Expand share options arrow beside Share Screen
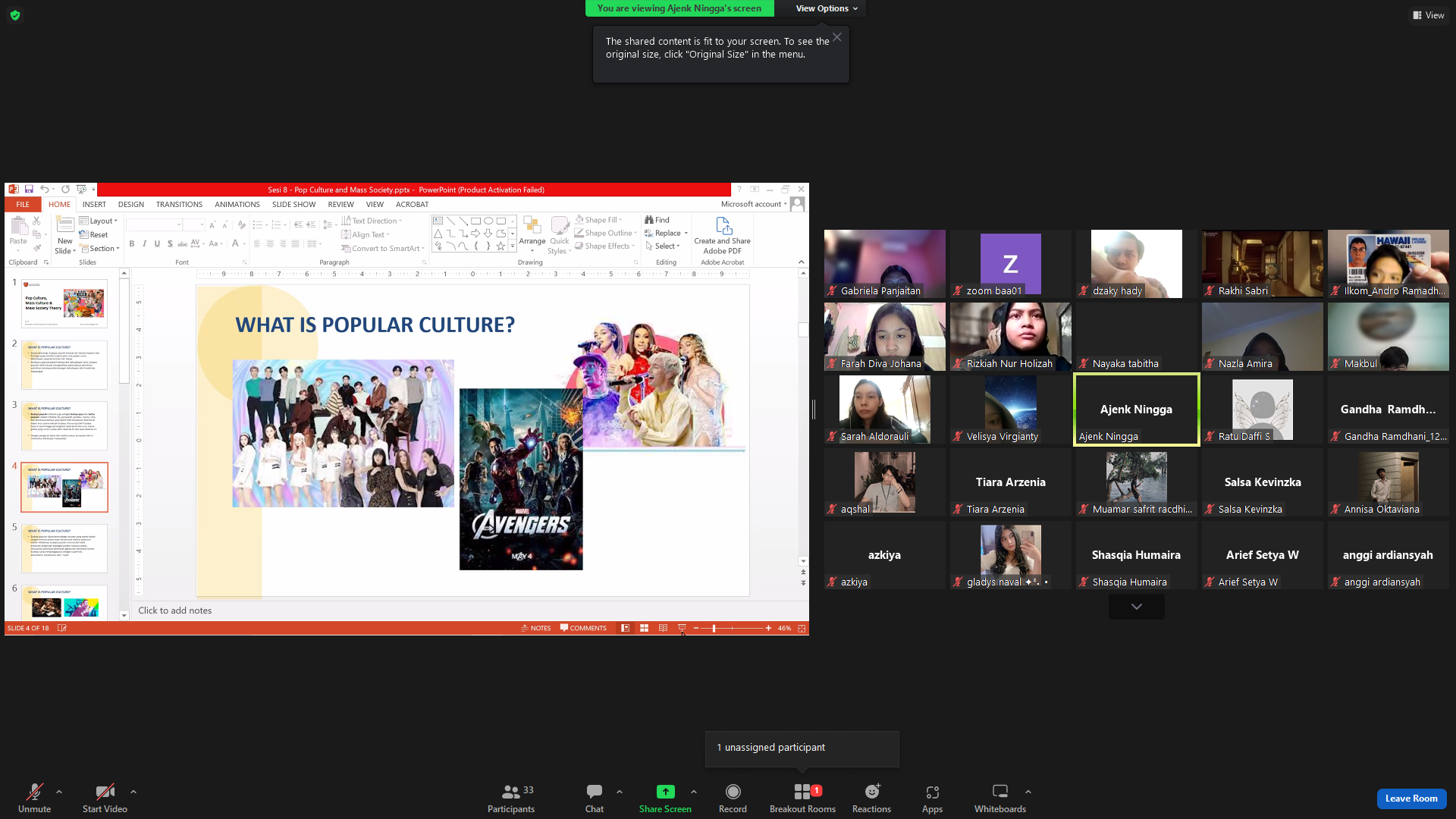The width and height of the screenshot is (1456, 819). (x=694, y=792)
